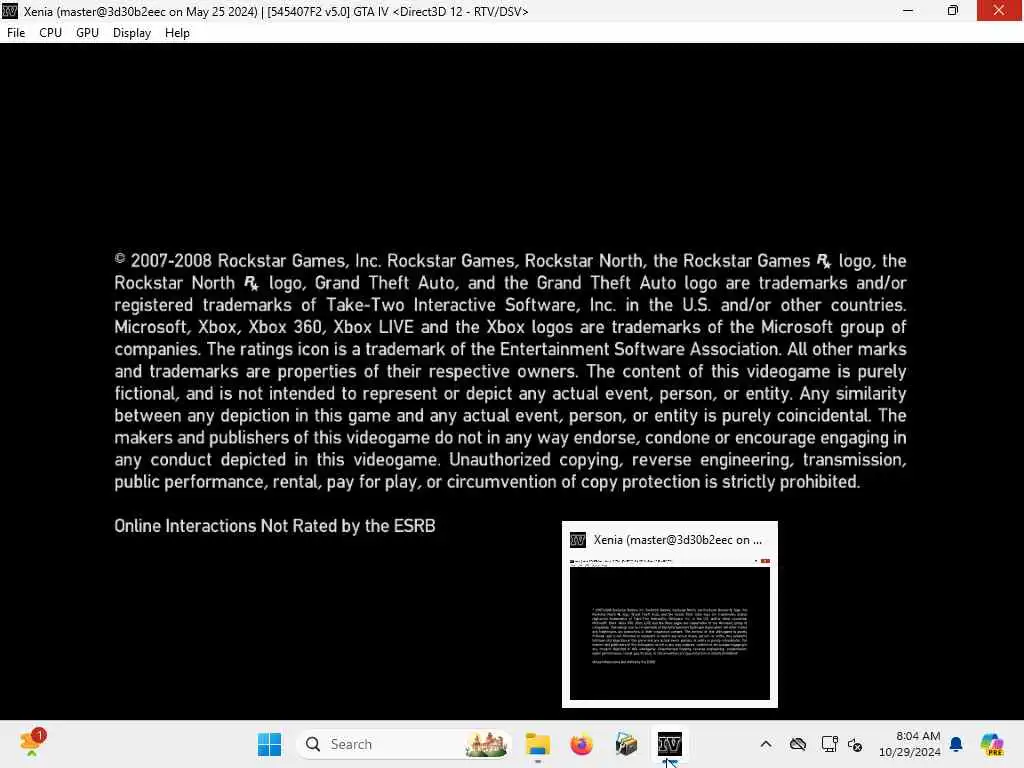
Task: Close the Xenia window
Action: tap(999, 10)
